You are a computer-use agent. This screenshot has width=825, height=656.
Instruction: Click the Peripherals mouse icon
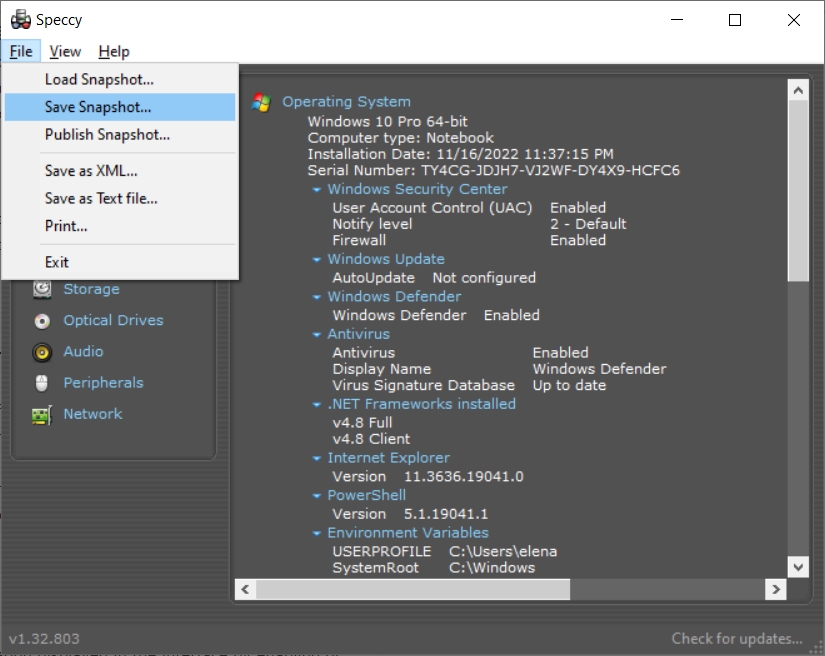point(42,383)
